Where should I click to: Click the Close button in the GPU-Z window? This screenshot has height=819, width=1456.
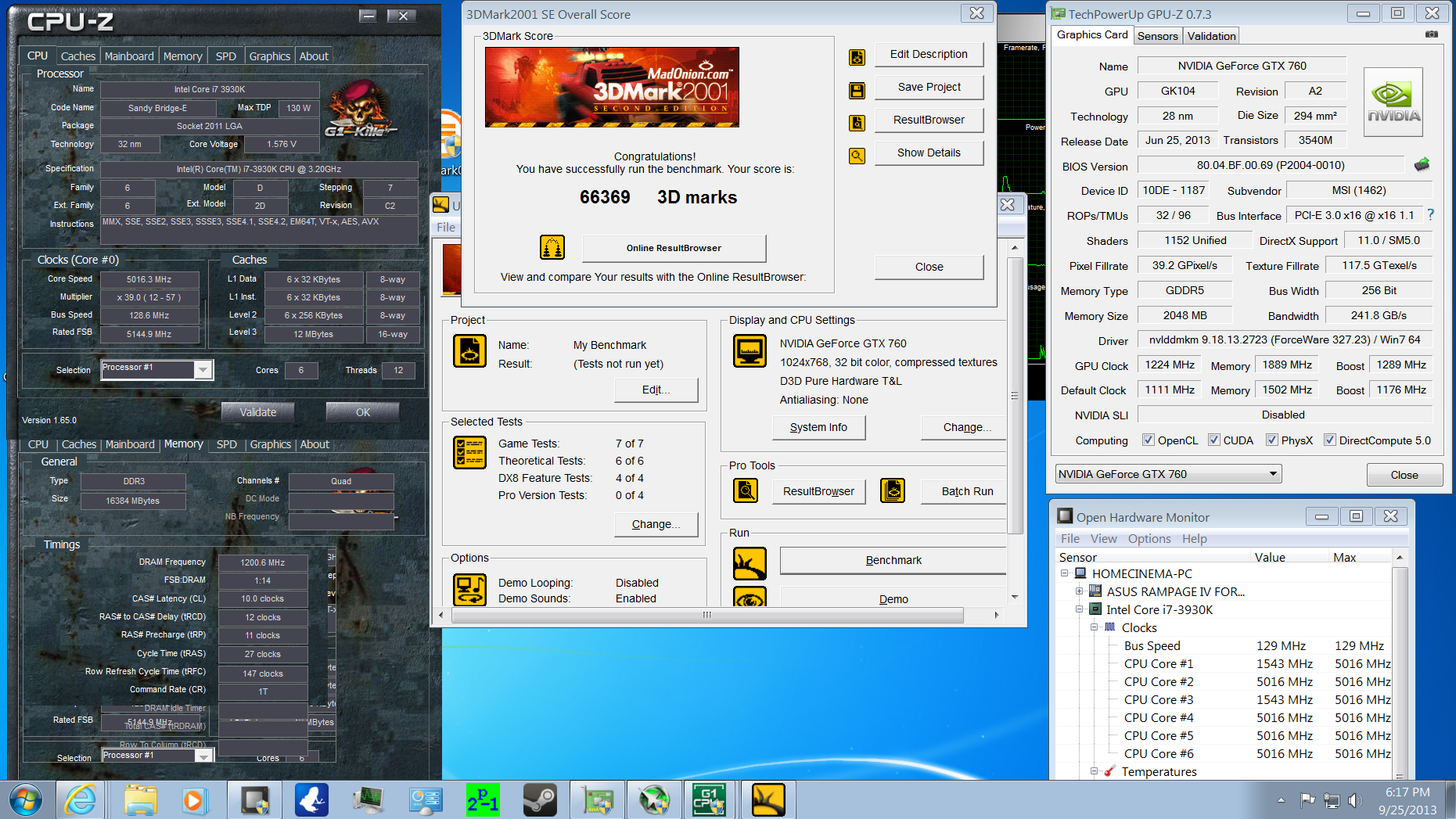[x=1404, y=475]
